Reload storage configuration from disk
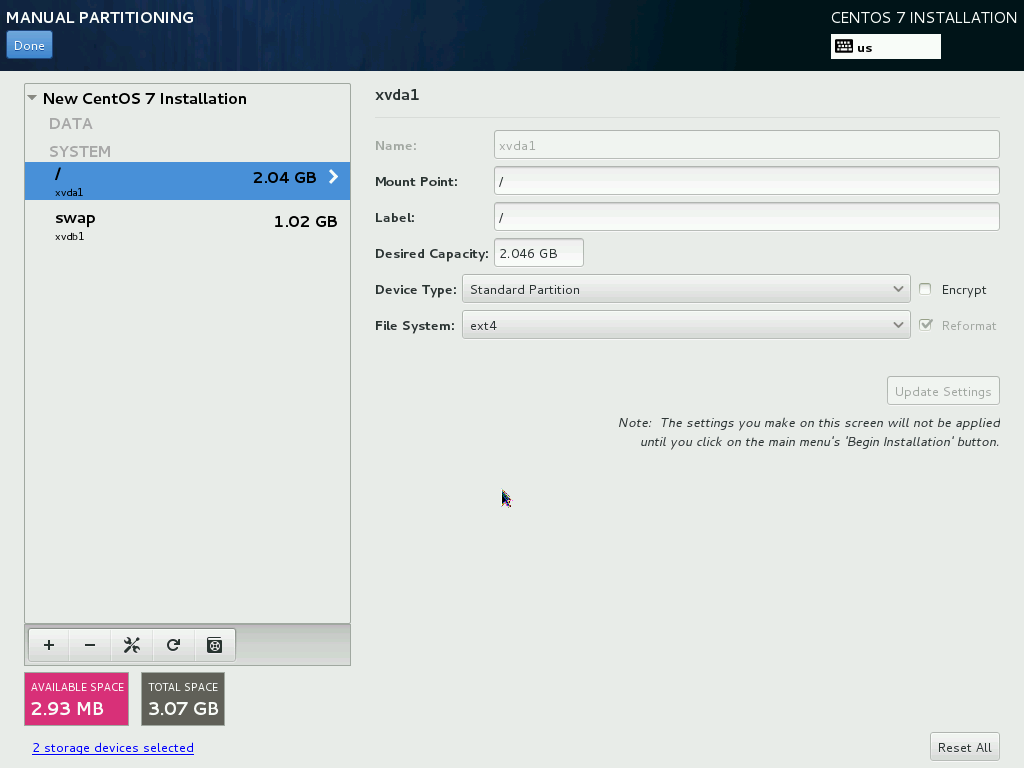This screenshot has width=1024, height=768. coord(173,645)
